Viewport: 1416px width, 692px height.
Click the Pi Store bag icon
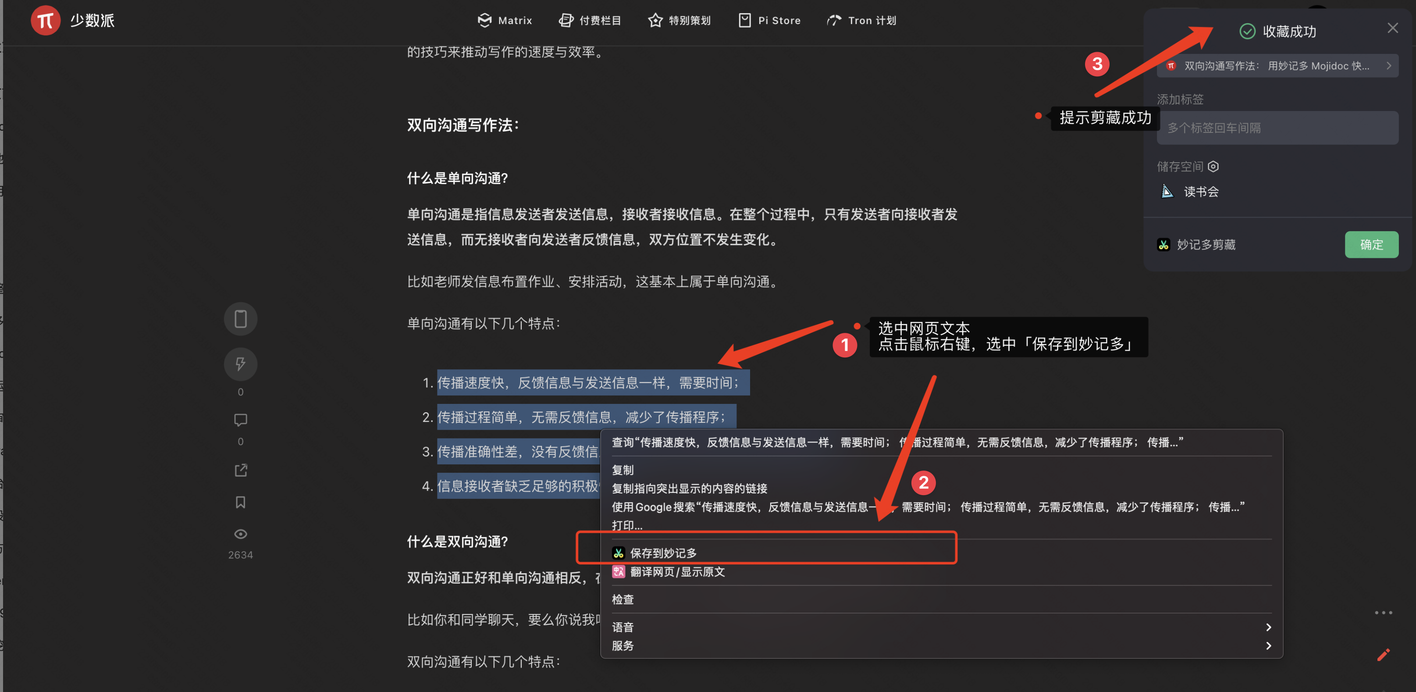(x=744, y=20)
